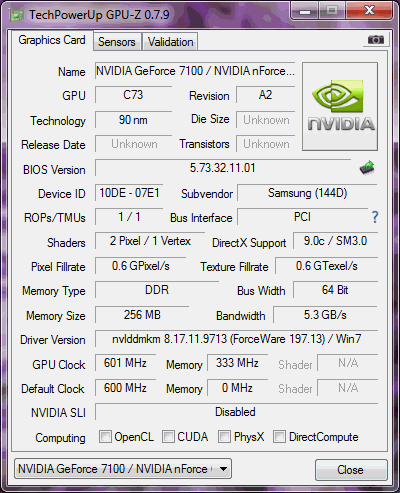Screen dimensions: 400x493
Task: Click the Bandwidth value 5.3 GB/s
Action: 325,315
